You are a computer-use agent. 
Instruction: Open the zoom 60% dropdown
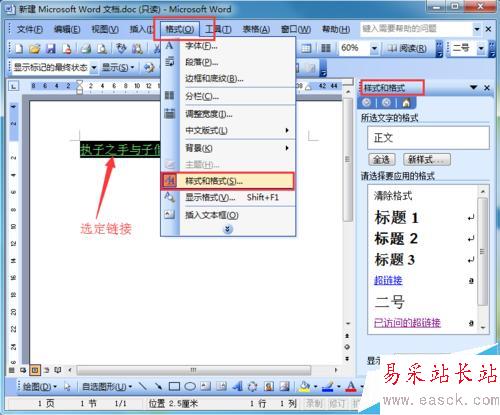pyautogui.click(x=374, y=49)
